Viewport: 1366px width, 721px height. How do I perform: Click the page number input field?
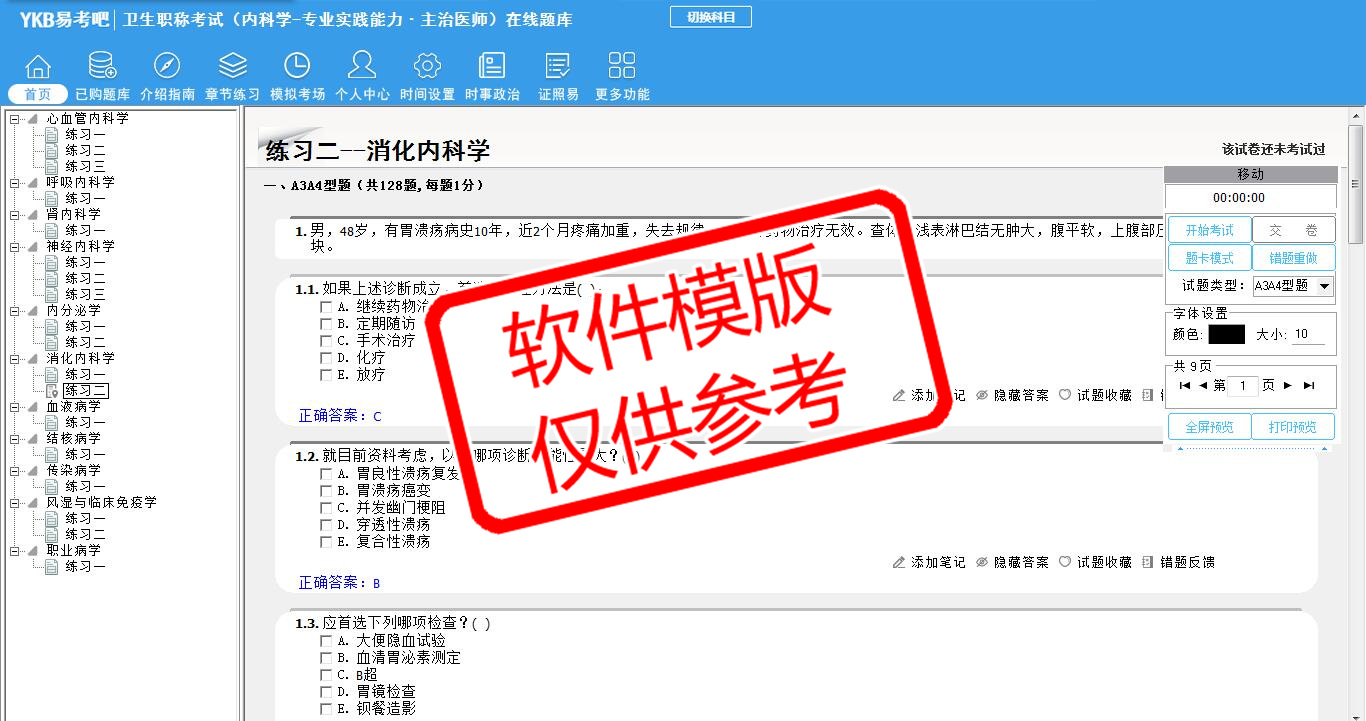pyautogui.click(x=1243, y=386)
